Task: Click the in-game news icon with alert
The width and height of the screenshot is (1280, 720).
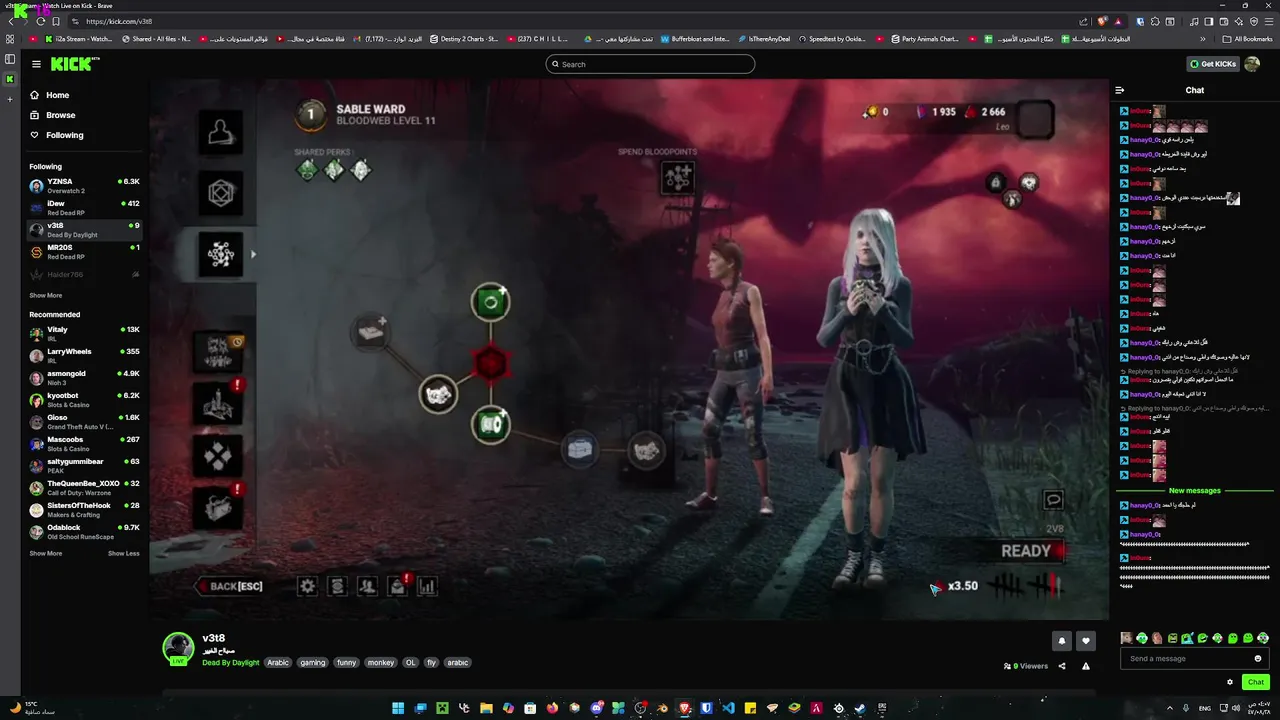Action: coord(398,586)
